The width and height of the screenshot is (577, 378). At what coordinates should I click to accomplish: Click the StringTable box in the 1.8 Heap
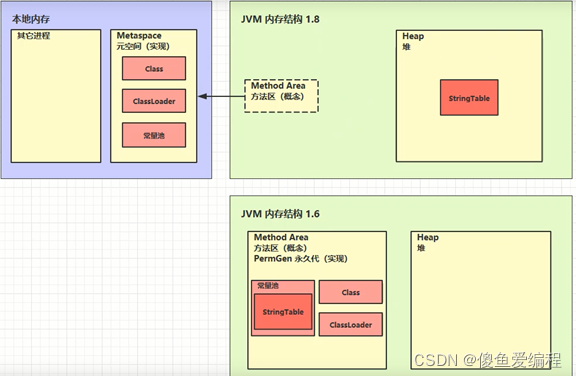[x=469, y=98]
